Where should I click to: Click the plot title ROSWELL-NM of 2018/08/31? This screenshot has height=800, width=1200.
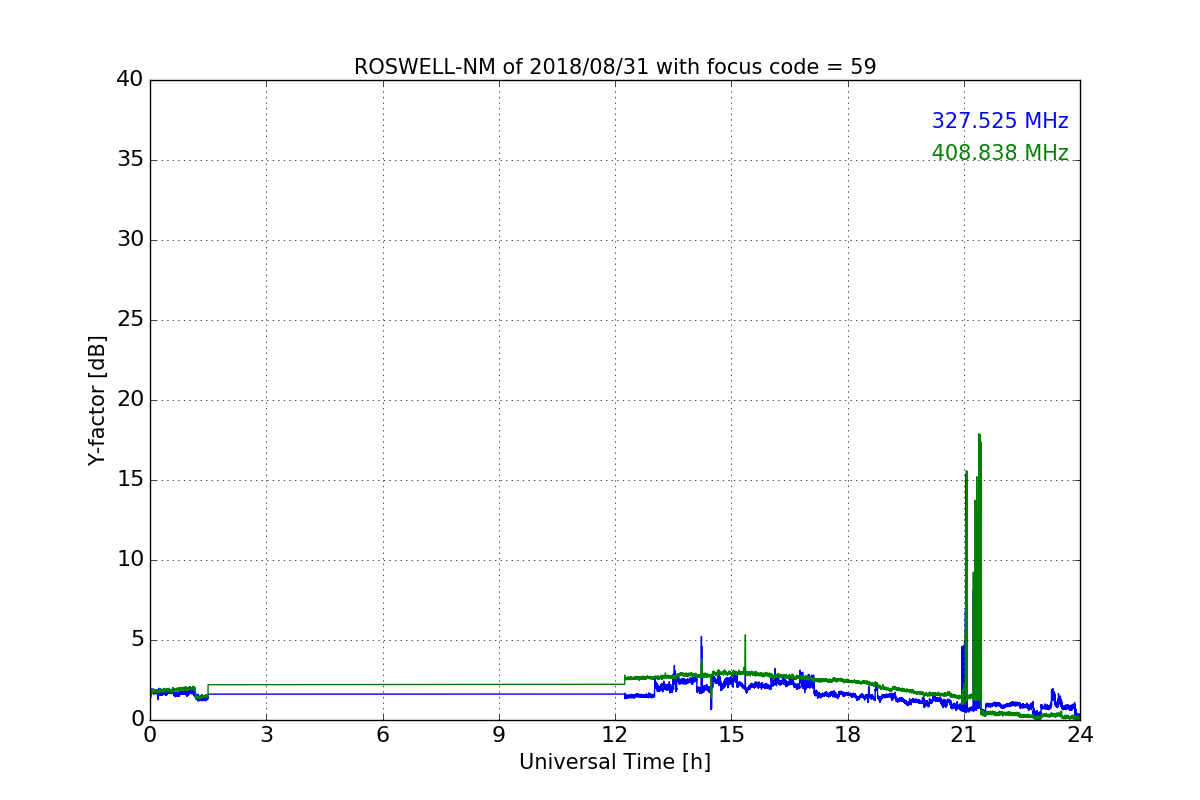pos(615,67)
